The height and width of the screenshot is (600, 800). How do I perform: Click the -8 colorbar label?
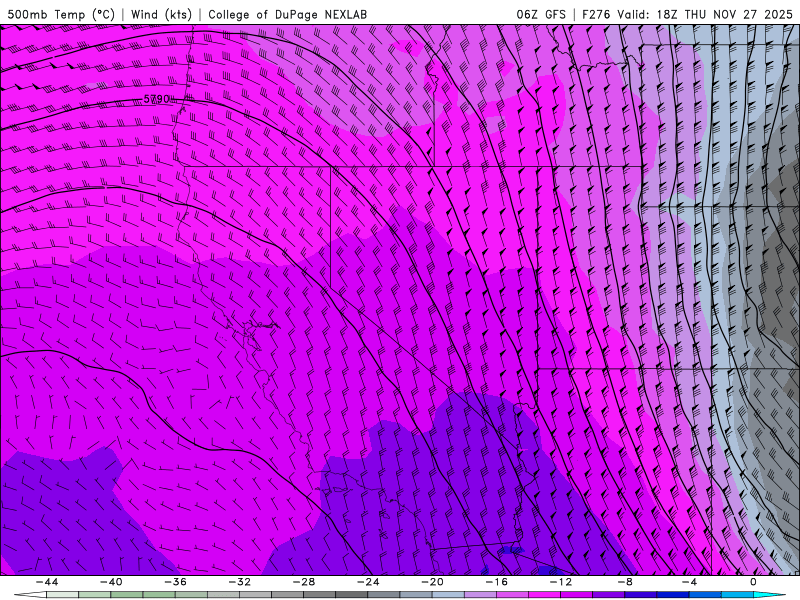624,582
